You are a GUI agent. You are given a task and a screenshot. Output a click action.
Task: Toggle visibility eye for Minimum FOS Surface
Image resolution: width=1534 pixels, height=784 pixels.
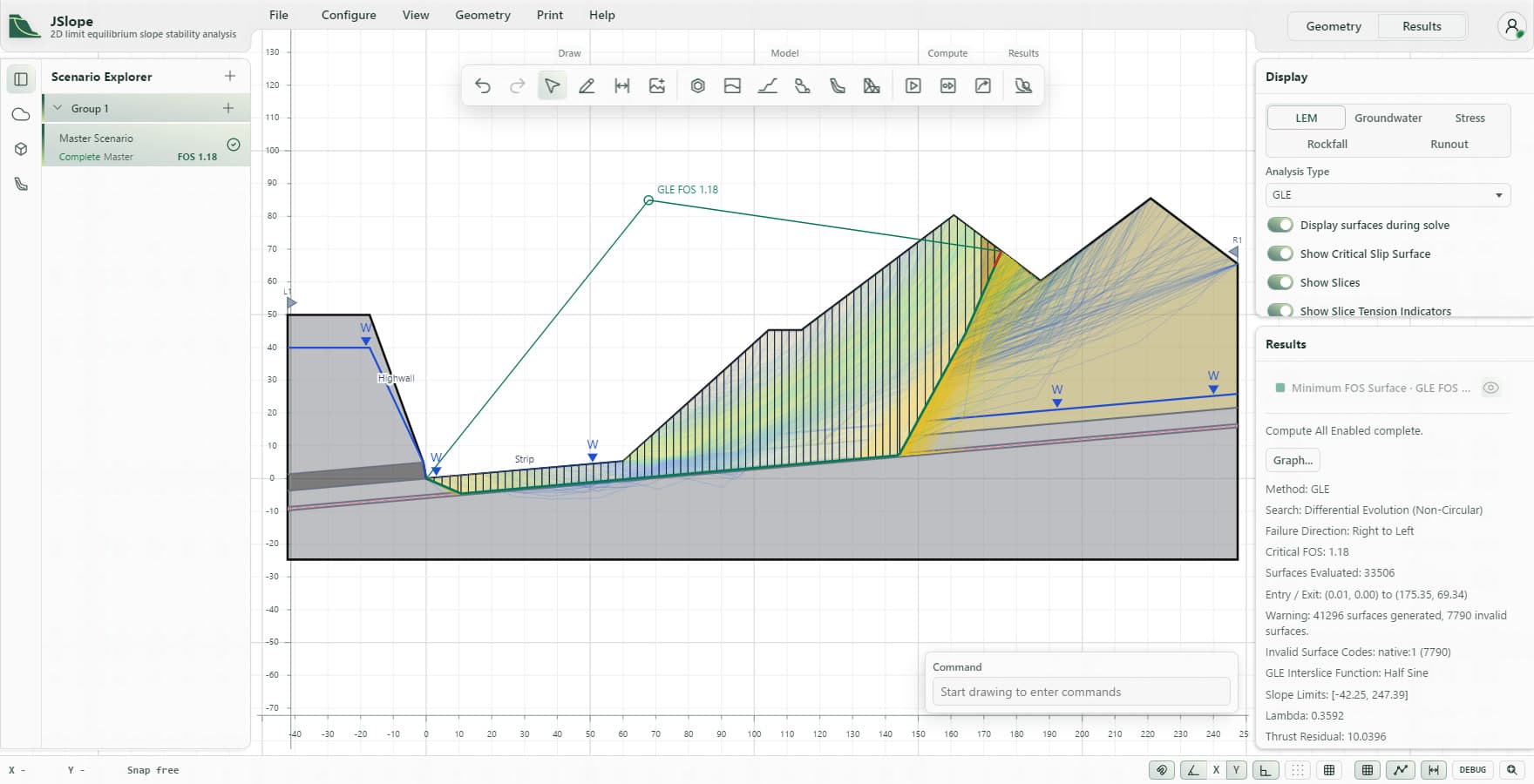coord(1491,388)
